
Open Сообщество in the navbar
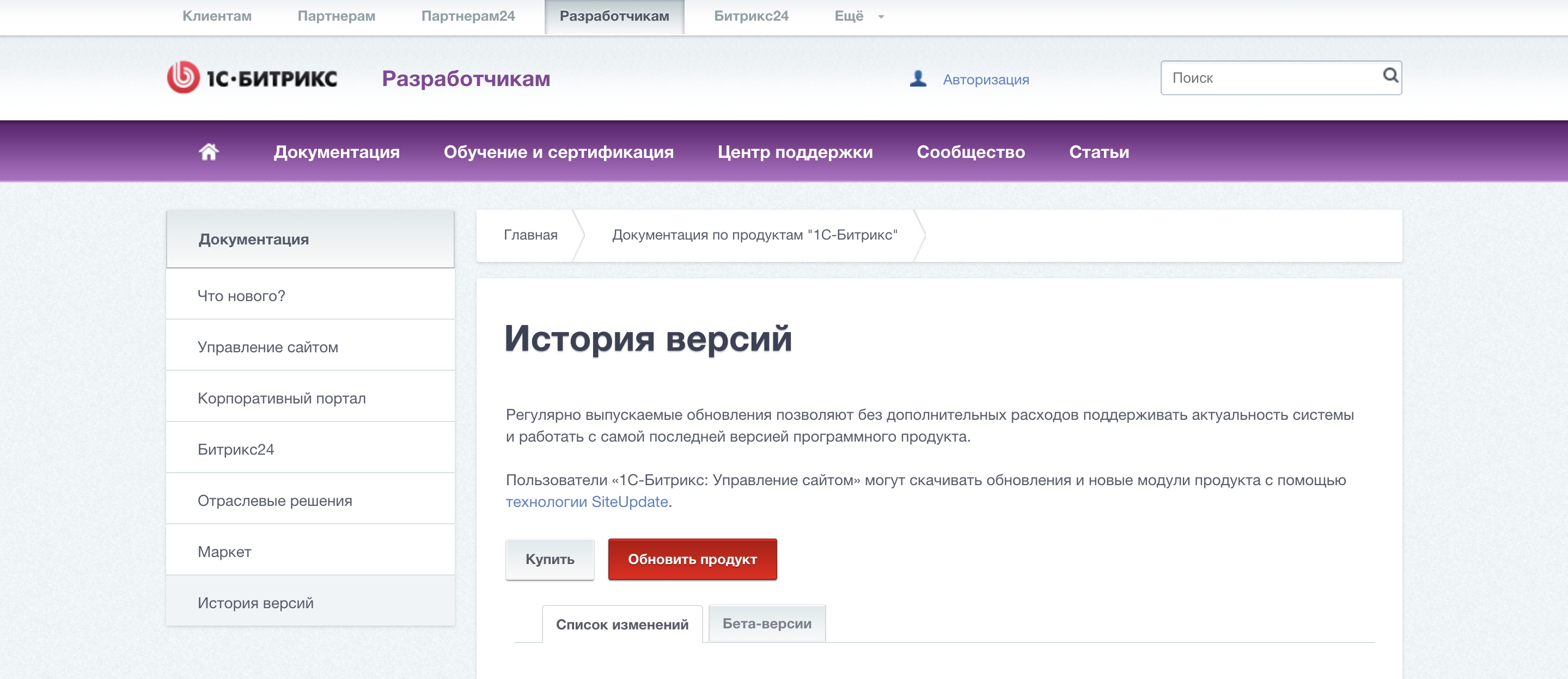click(x=971, y=151)
